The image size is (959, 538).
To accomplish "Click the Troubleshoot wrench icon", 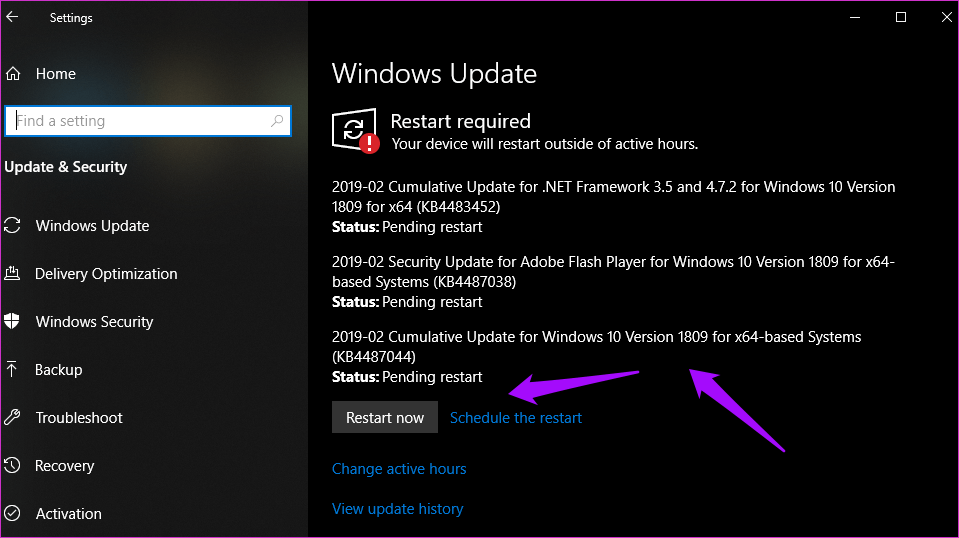I will coord(12,418).
